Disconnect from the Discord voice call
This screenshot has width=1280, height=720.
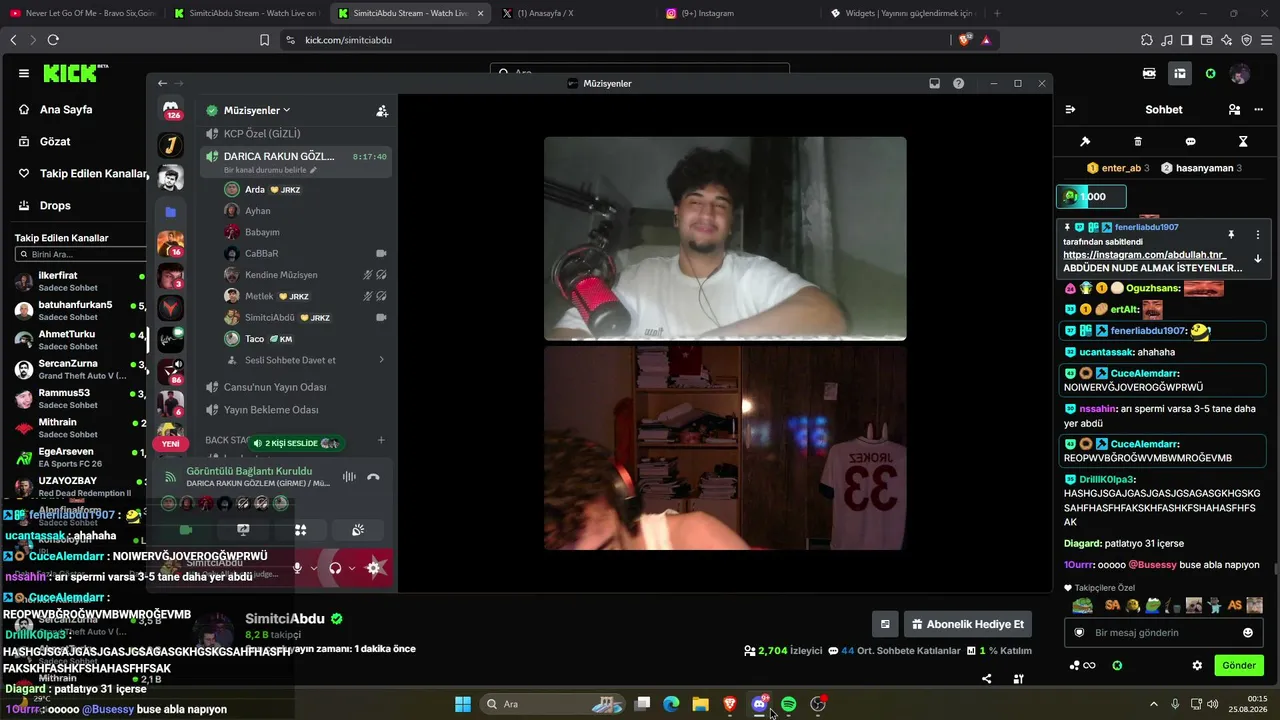(373, 477)
